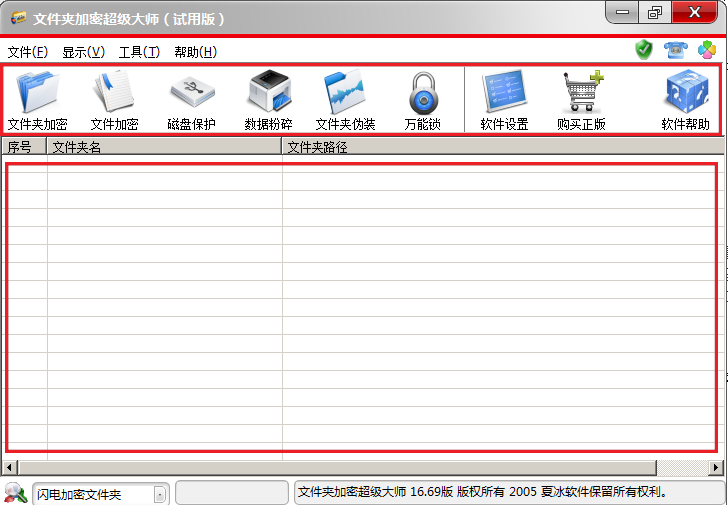Click the empty field beside the dropdown
728x505 pixels.
pos(232,492)
